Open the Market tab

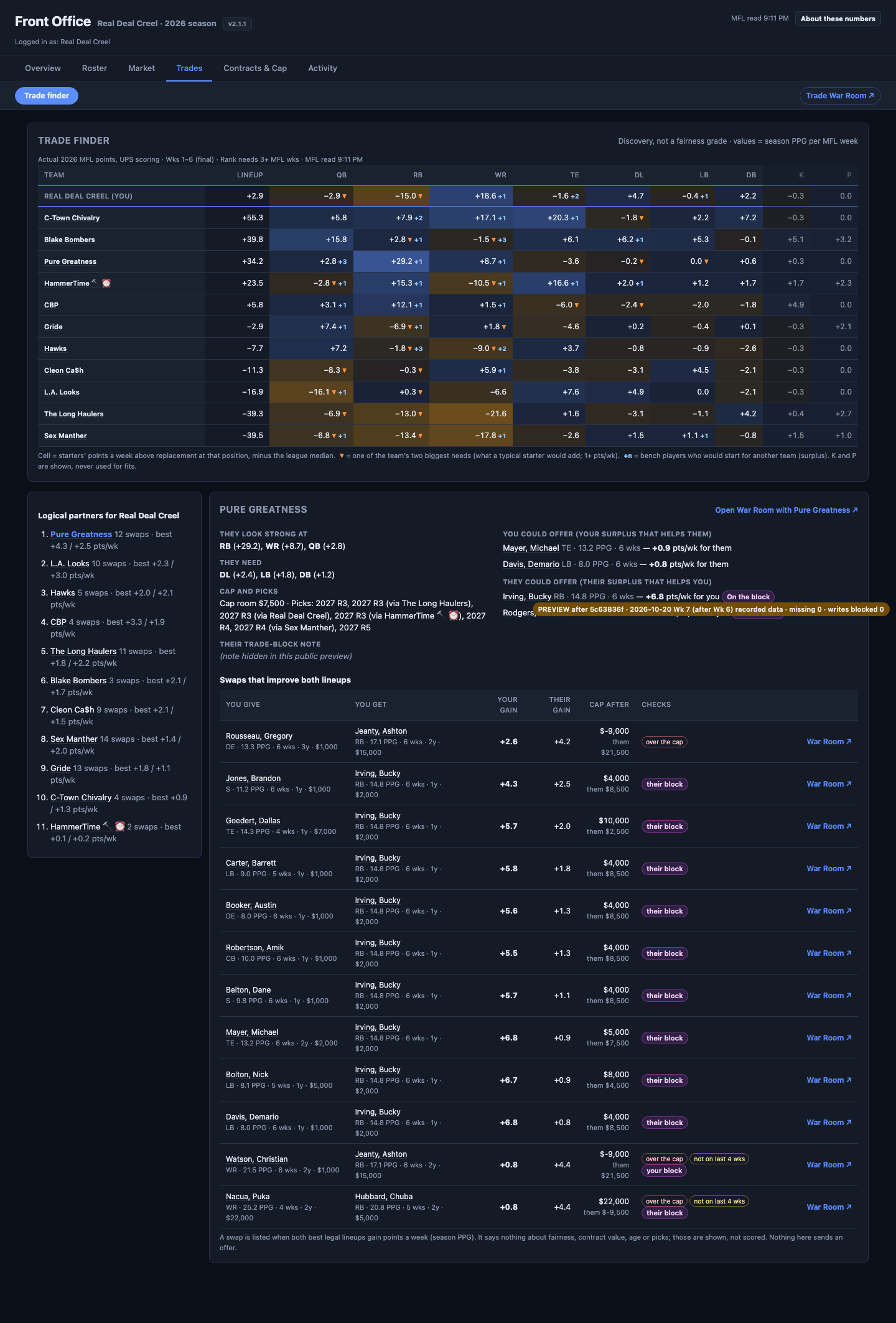[x=141, y=68]
